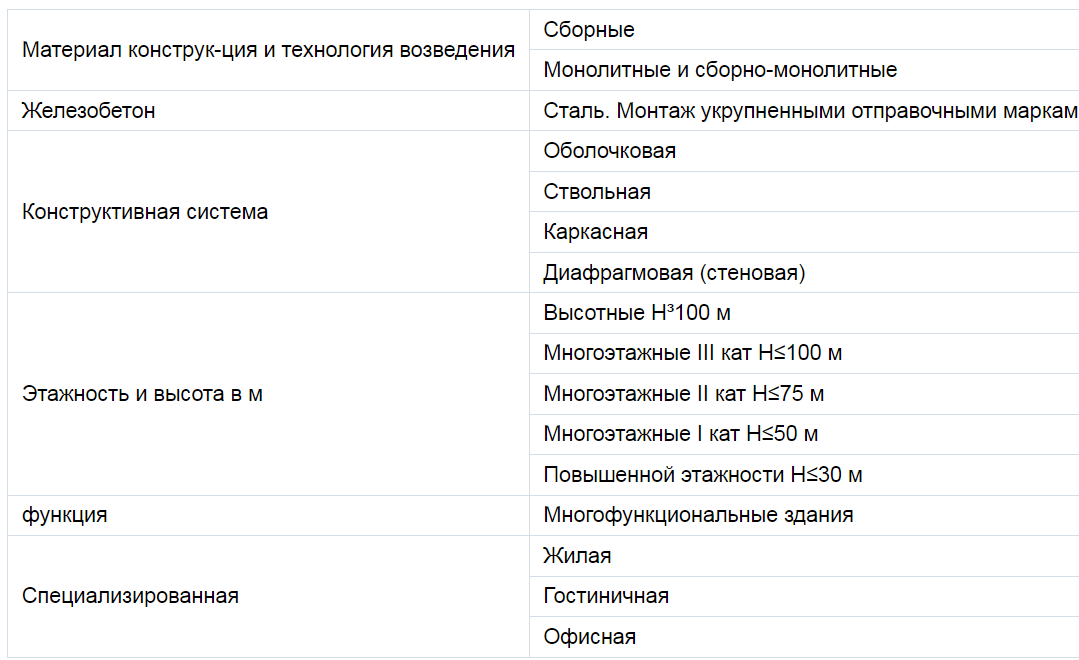This screenshot has width=1079, height=660.
Task: Click the 'Железобетон' cell
Action: point(268,110)
